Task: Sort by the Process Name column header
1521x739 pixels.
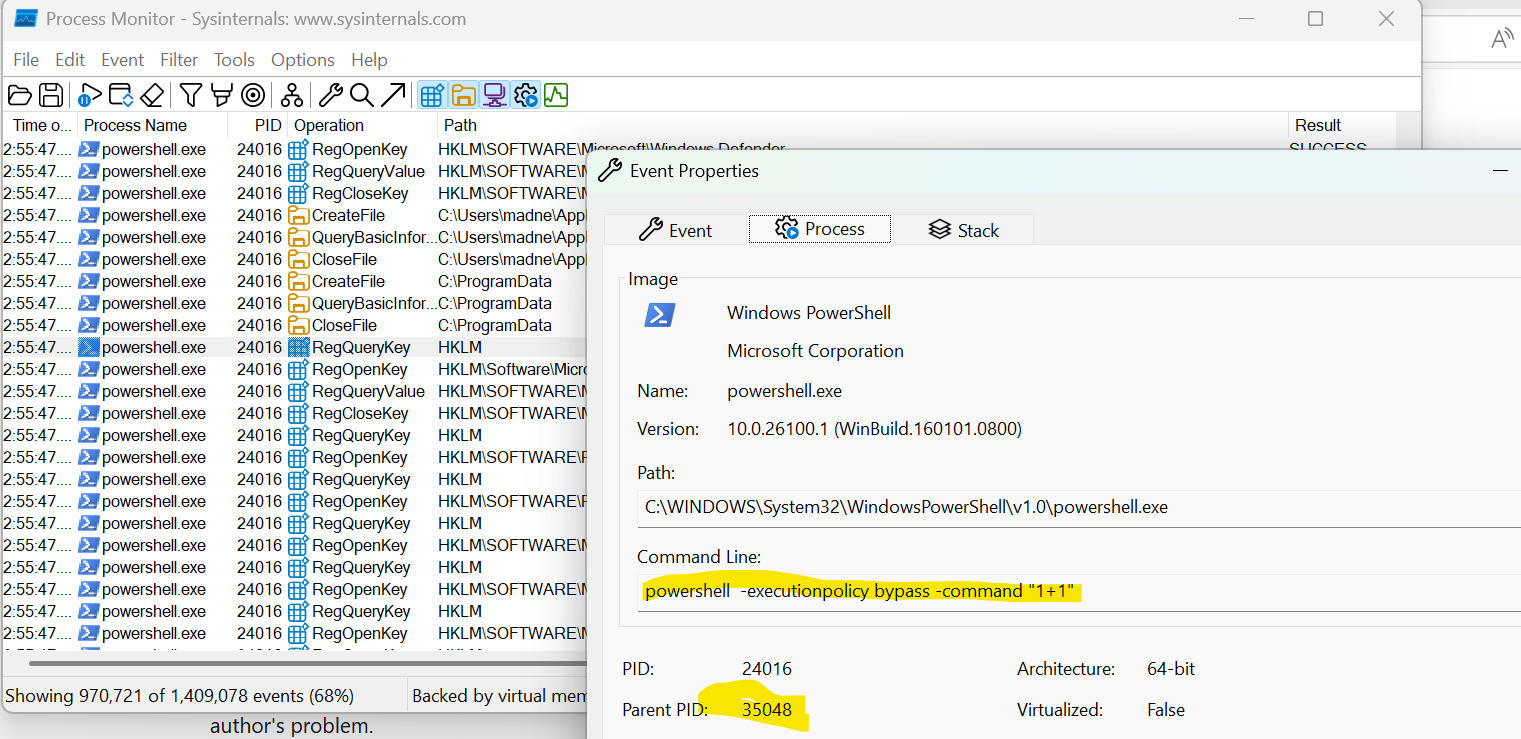Action: click(x=152, y=125)
